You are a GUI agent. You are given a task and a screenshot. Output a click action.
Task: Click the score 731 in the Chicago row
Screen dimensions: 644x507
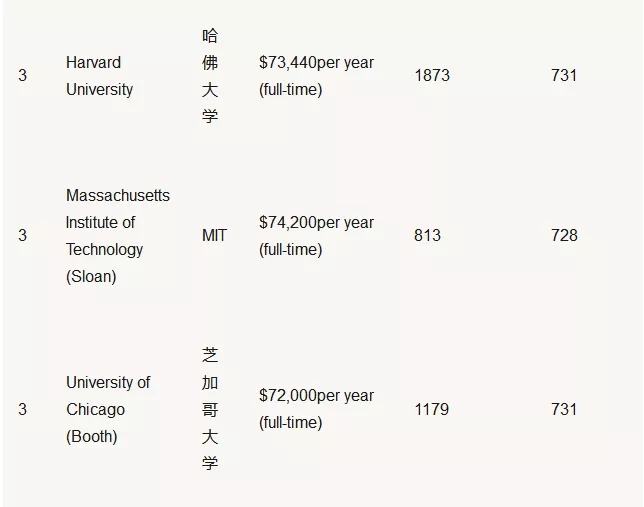pos(564,410)
